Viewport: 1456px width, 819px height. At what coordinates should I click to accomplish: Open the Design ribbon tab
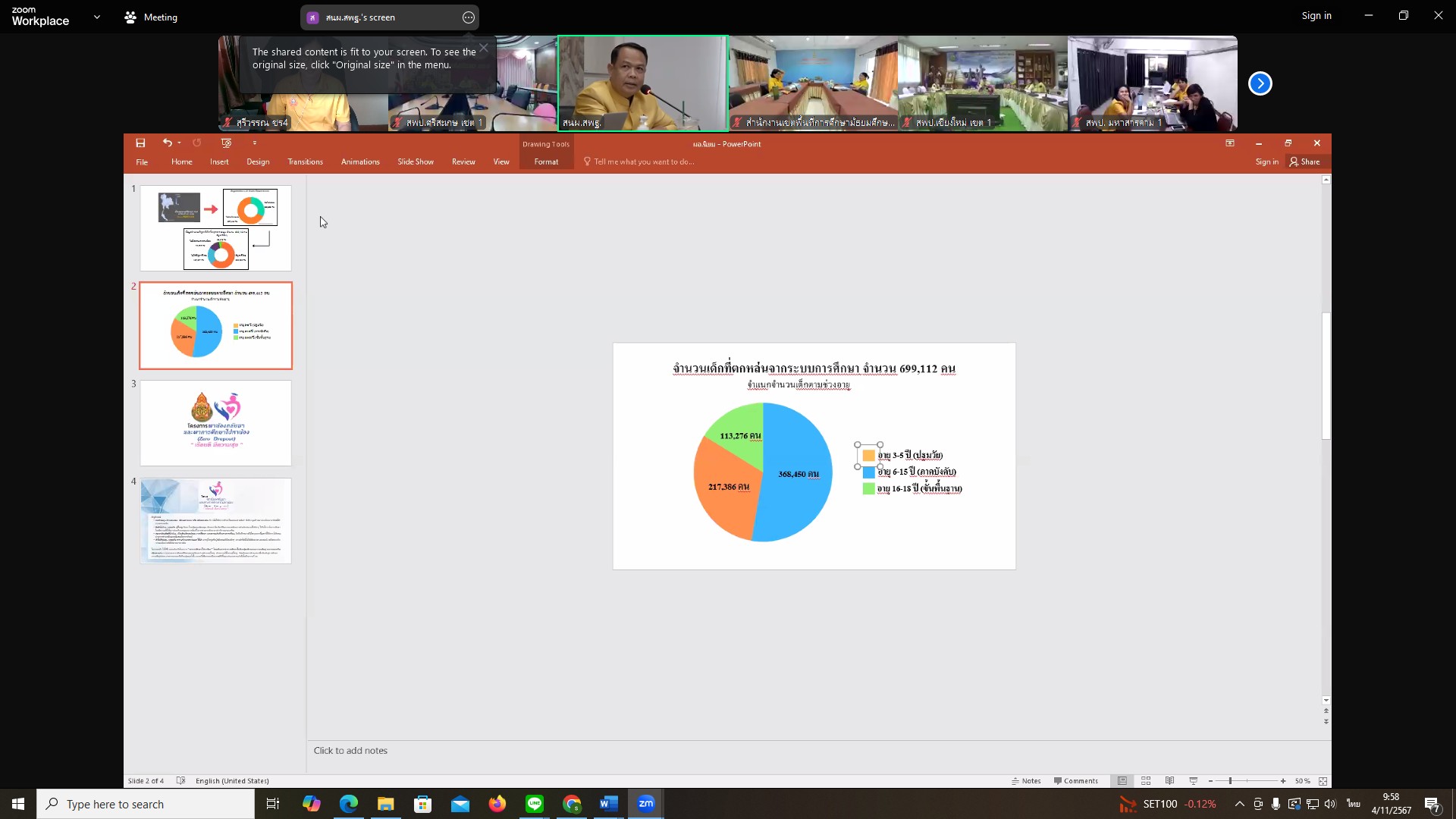tap(258, 162)
